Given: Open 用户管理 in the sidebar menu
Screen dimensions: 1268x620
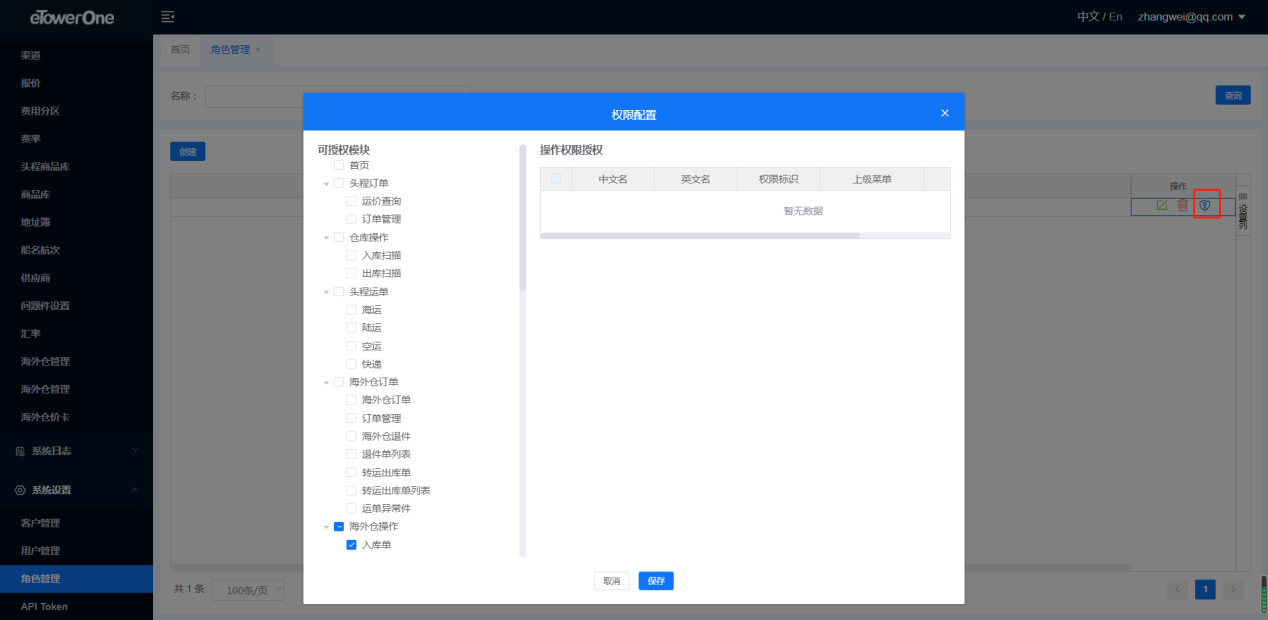Looking at the screenshot, I should point(41,551).
